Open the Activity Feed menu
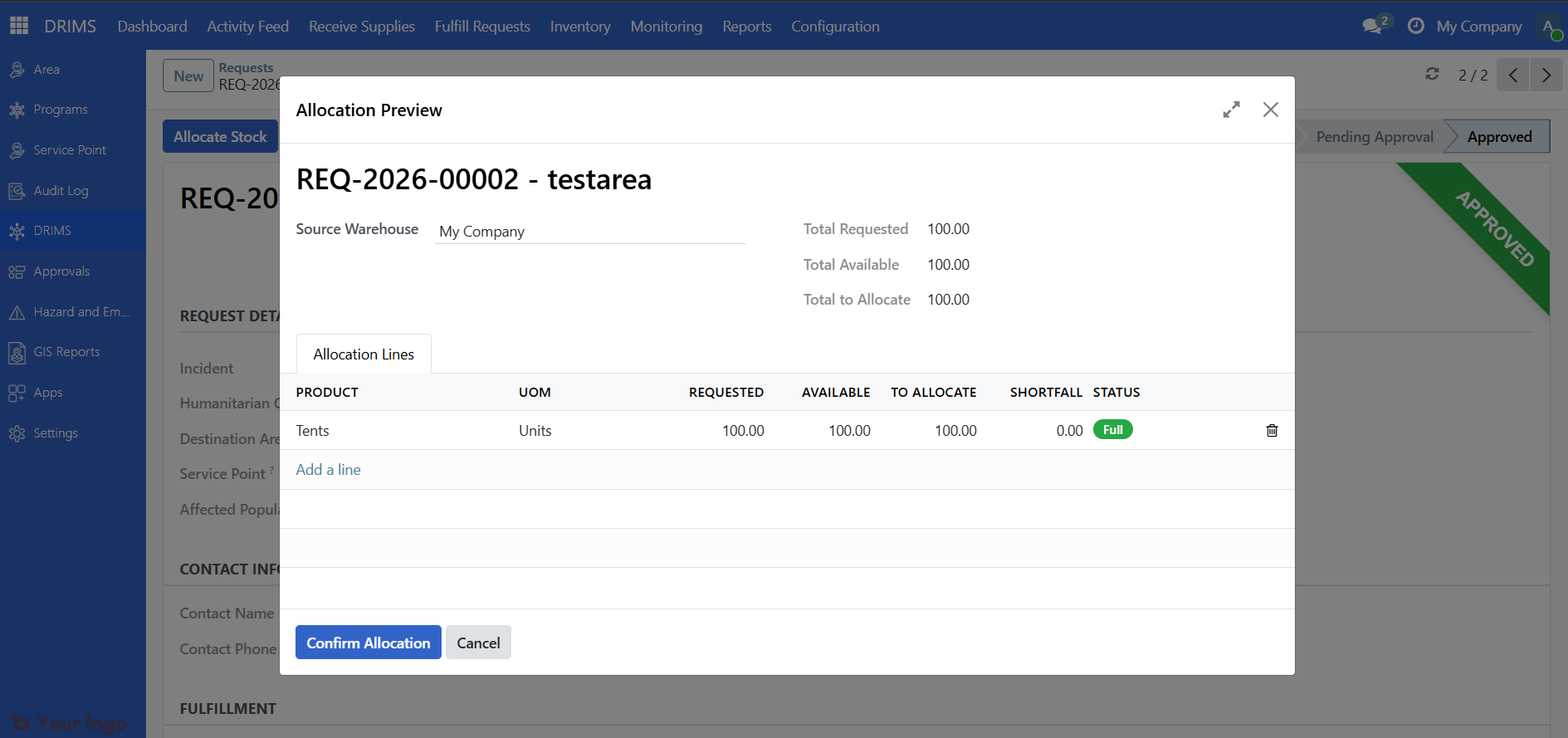 (248, 26)
